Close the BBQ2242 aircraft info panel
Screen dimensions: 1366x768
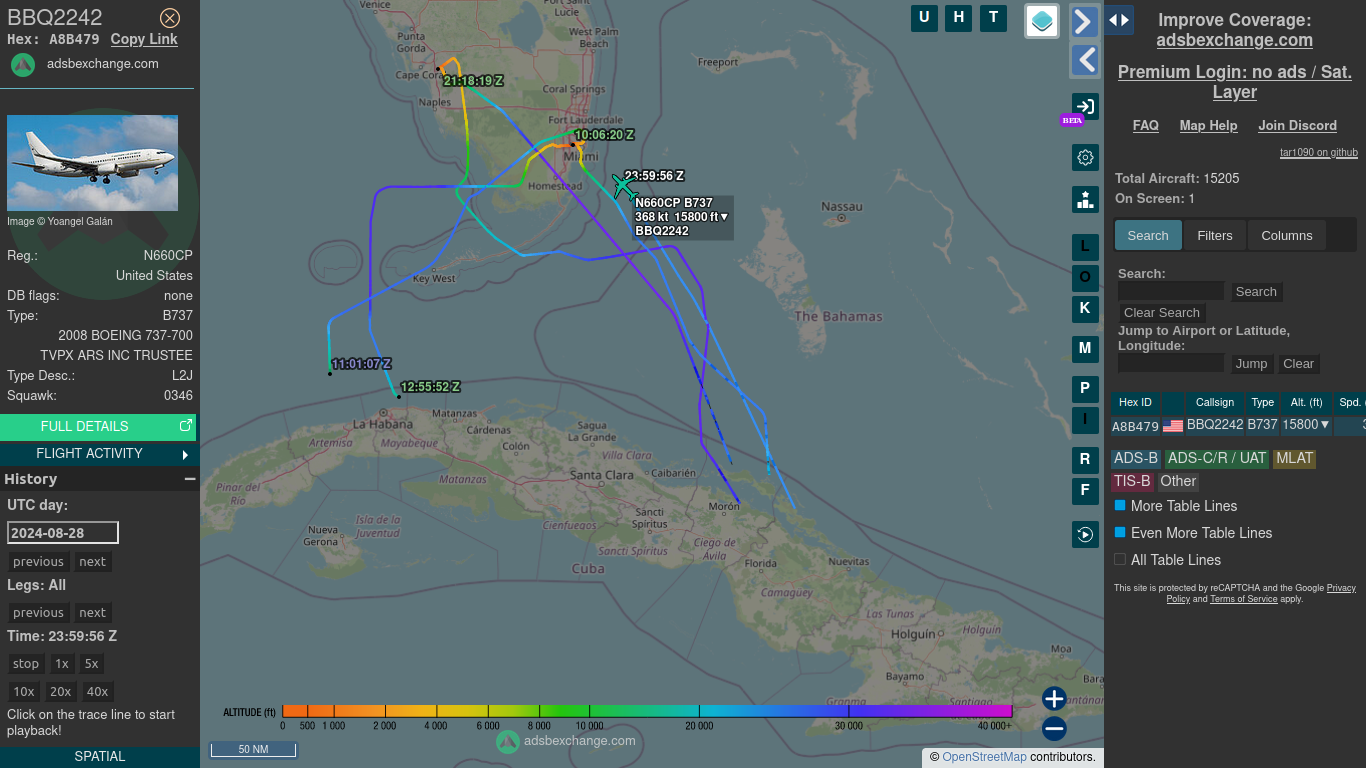click(170, 18)
